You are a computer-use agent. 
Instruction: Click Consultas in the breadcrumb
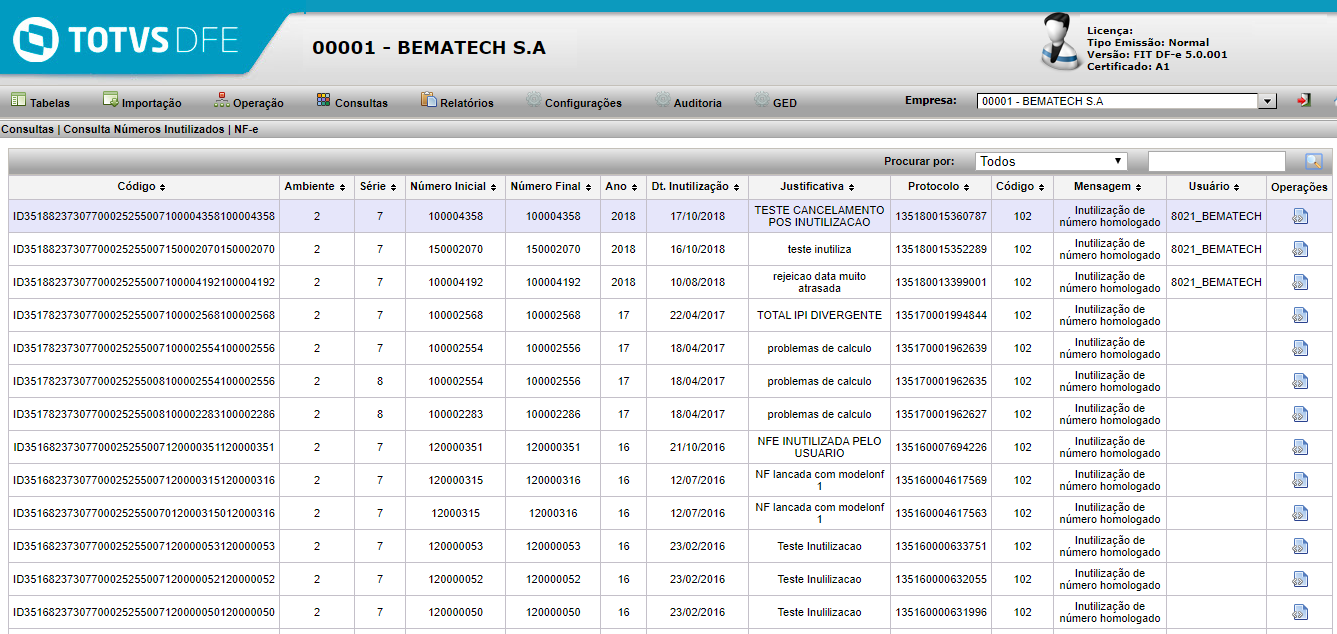pos(28,129)
